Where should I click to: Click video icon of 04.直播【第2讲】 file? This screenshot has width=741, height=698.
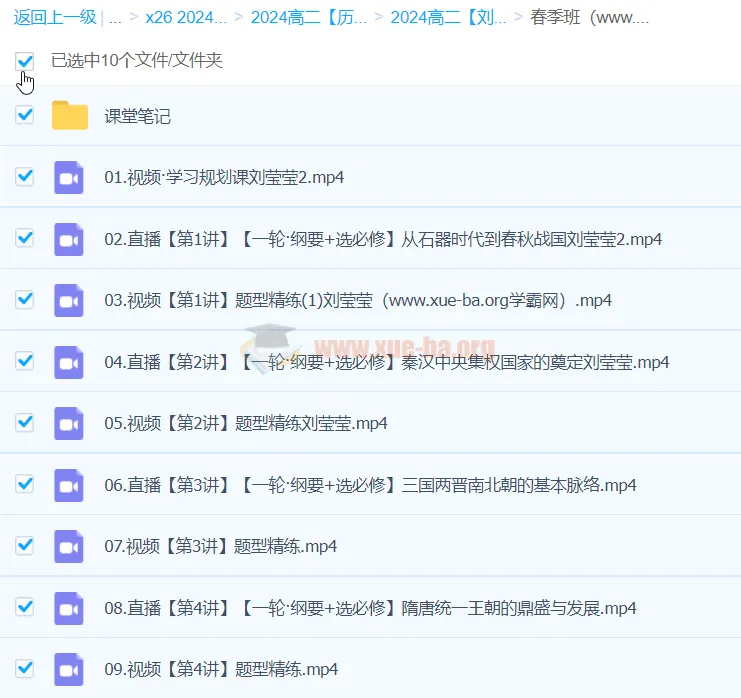69,362
